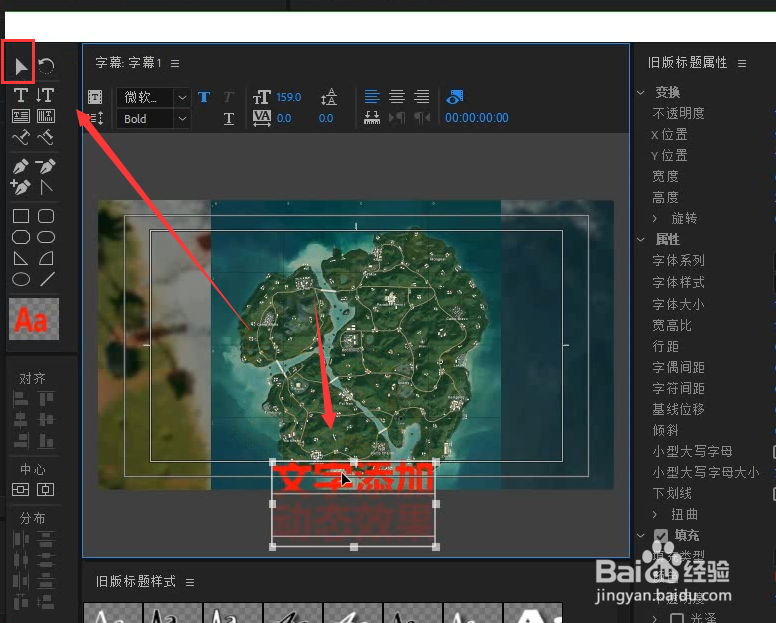Select the Pen tool
Viewport: 776px width, 623px height.
[x=21, y=166]
